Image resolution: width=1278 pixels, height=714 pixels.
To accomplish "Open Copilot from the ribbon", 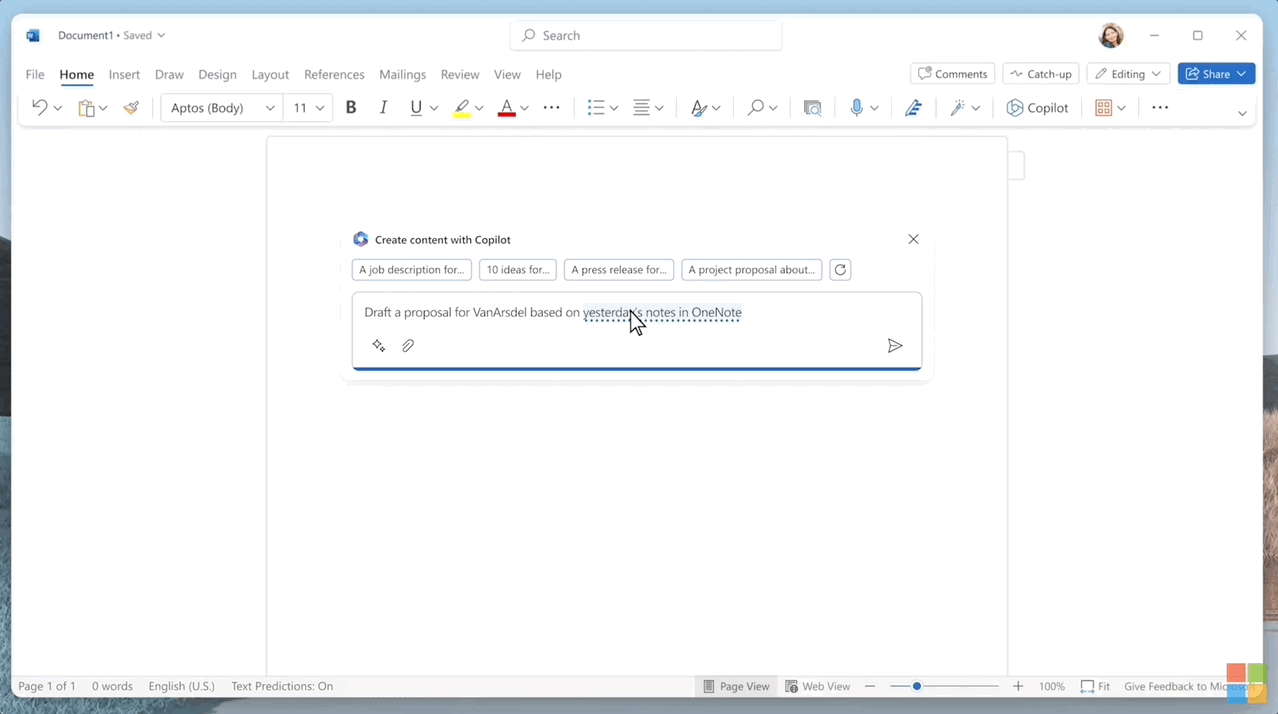I will point(1037,108).
